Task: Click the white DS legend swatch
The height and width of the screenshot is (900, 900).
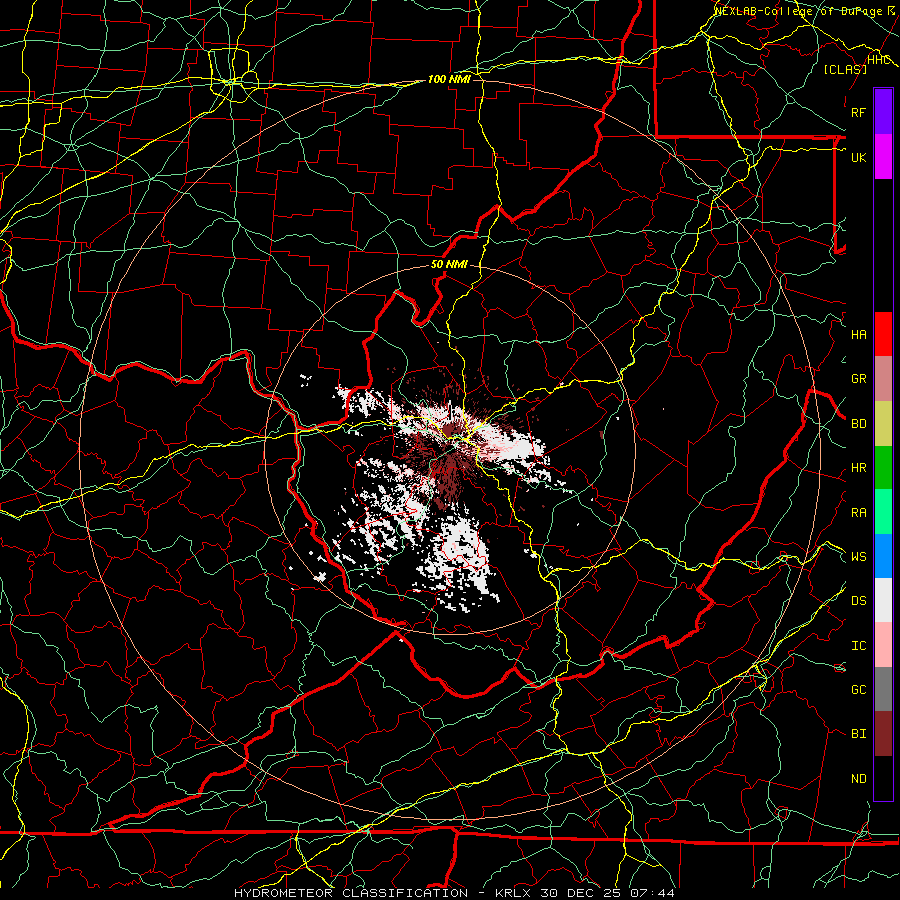Action: [883, 600]
